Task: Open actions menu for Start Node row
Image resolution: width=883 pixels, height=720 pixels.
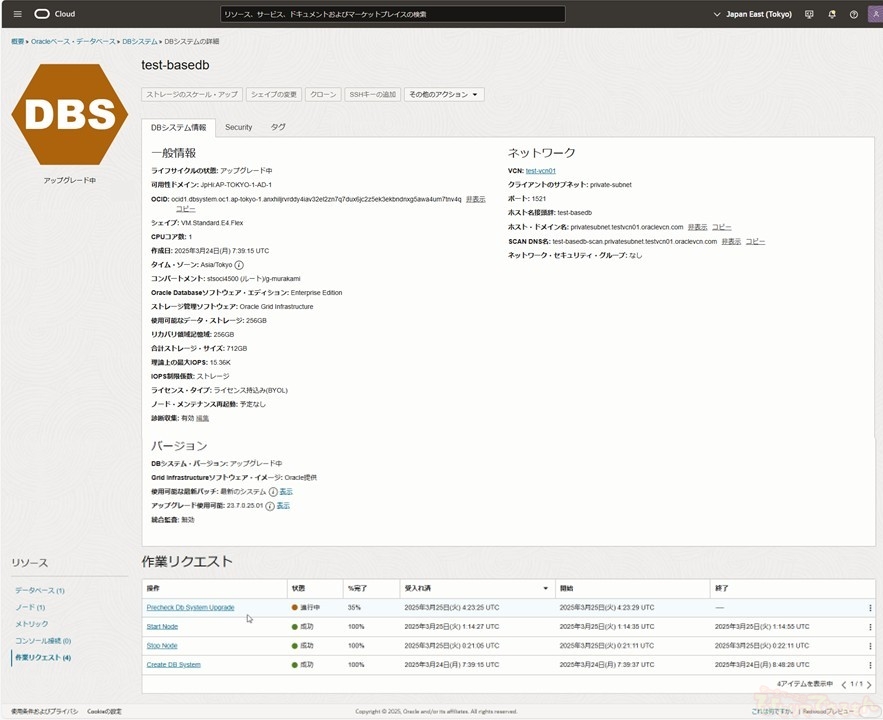Action: click(870, 627)
